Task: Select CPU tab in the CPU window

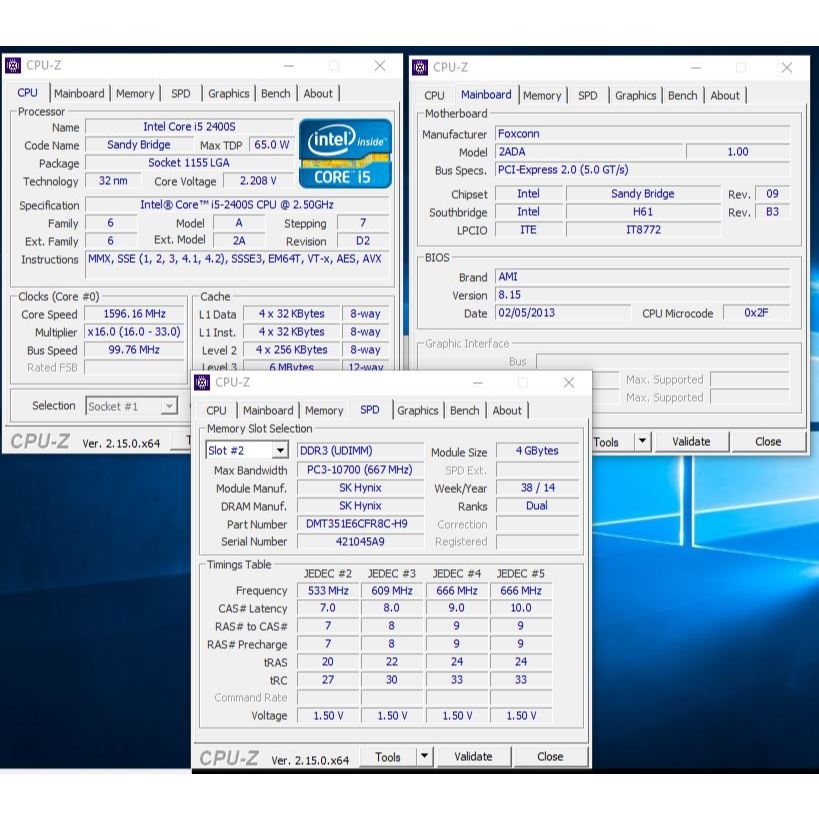Action: pyautogui.click(x=27, y=93)
